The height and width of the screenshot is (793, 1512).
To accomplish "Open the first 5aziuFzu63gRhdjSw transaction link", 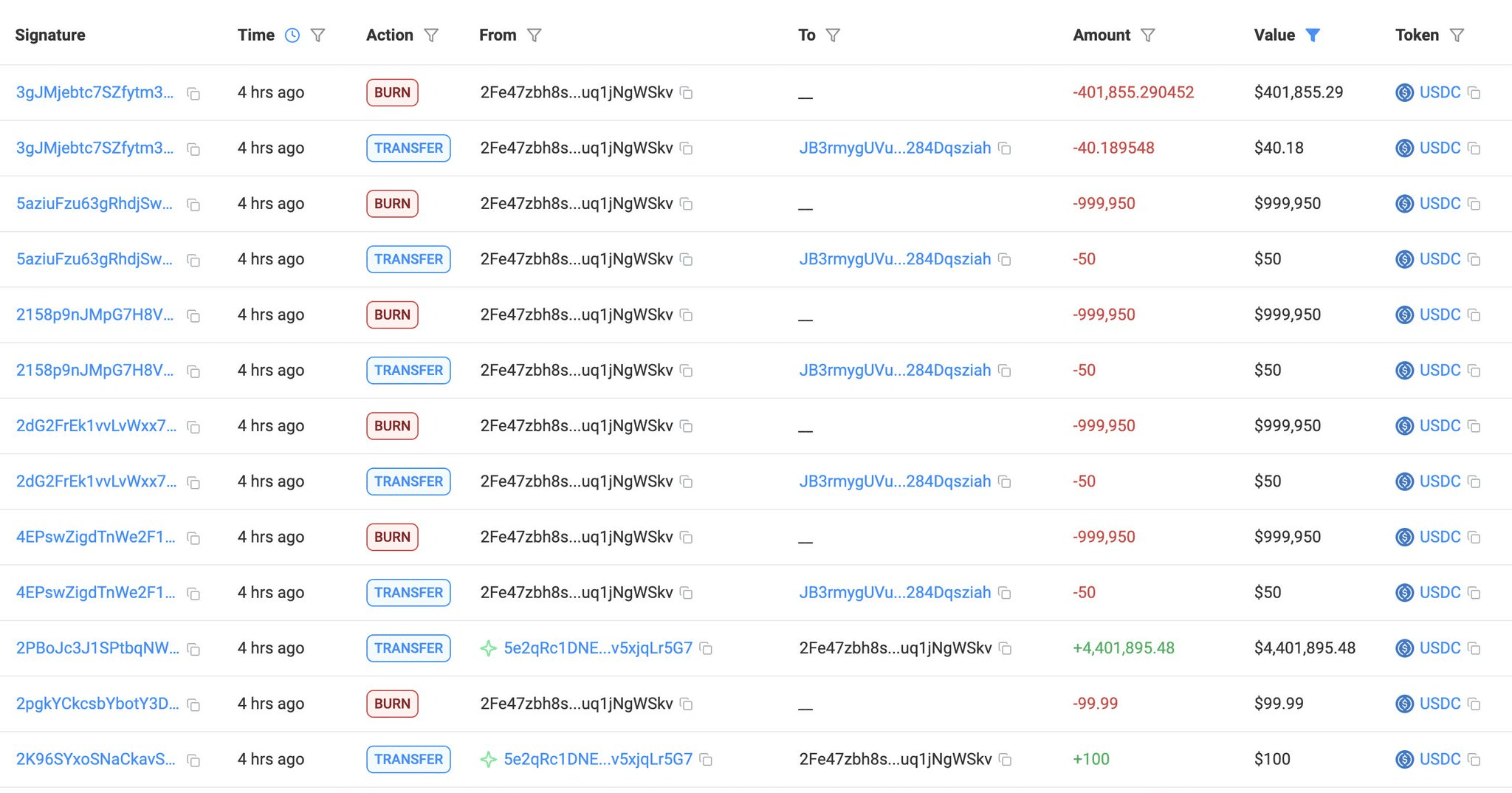I will point(94,204).
